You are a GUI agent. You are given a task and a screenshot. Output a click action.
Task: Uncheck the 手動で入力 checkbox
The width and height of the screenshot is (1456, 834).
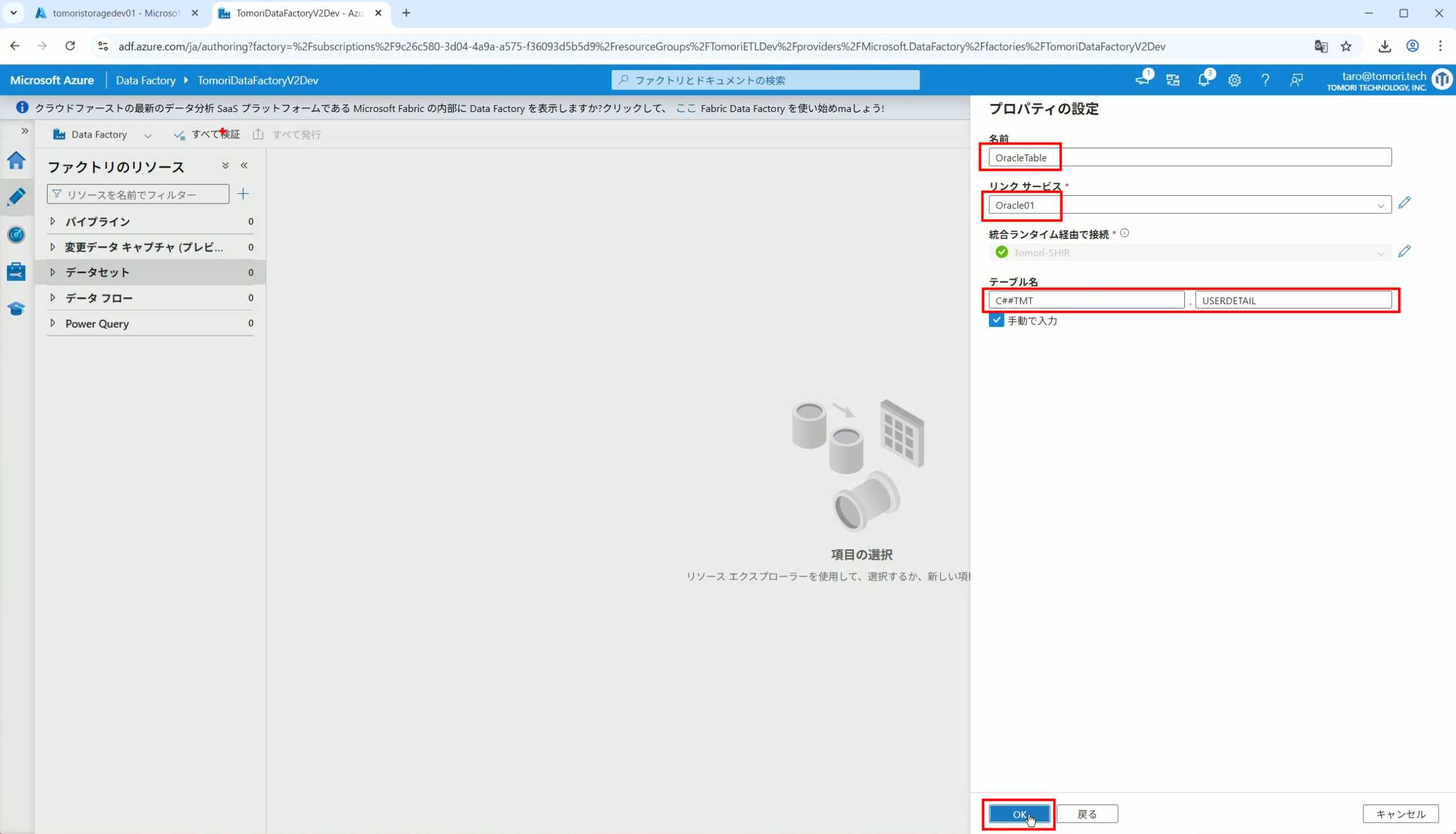point(996,320)
